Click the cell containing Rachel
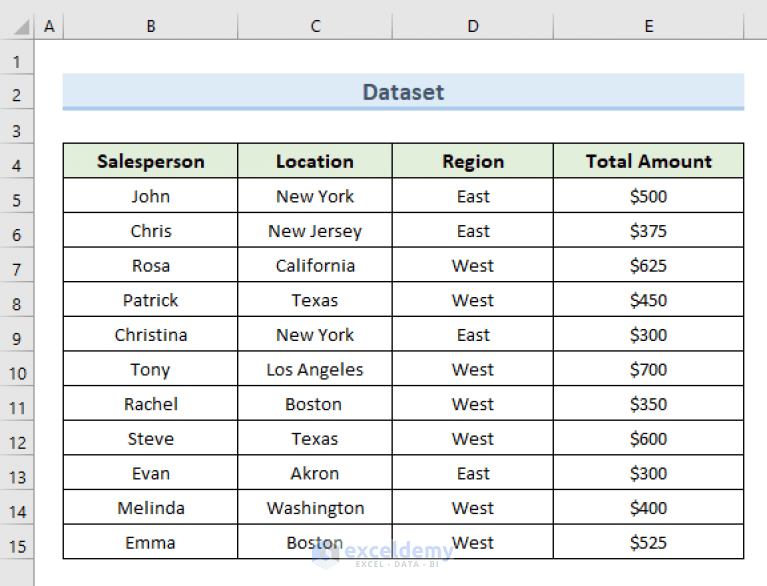The width and height of the screenshot is (767, 586). click(x=151, y=404)
